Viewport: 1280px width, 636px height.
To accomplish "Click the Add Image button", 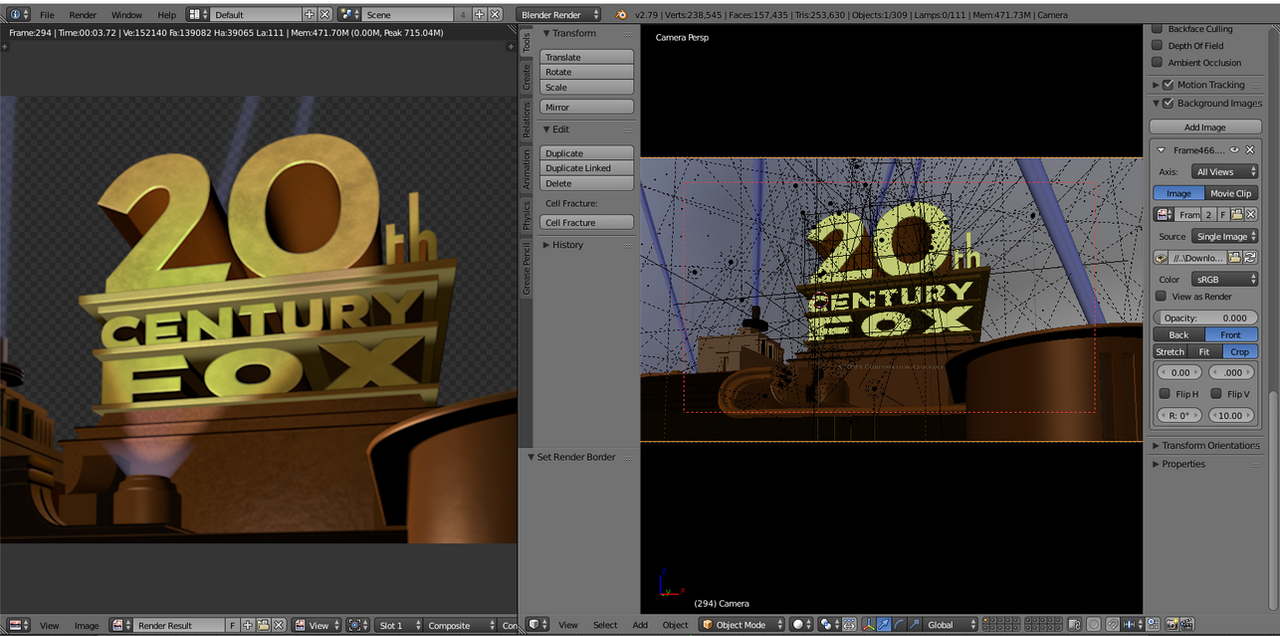I will pos(1205,127).
